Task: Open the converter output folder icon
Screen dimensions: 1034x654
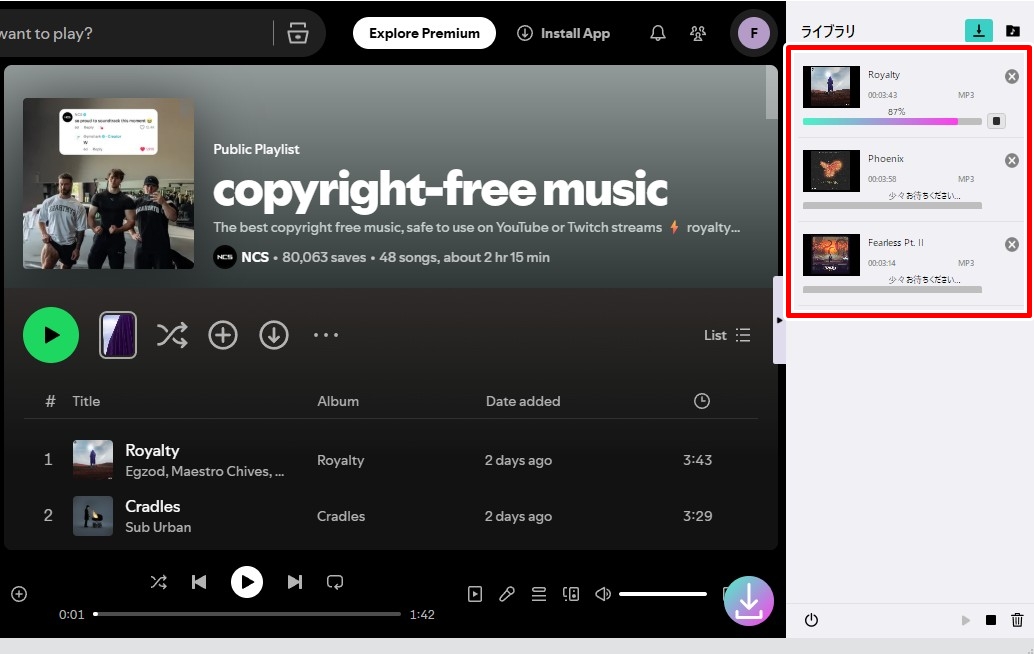Action: click(1013, 31)
